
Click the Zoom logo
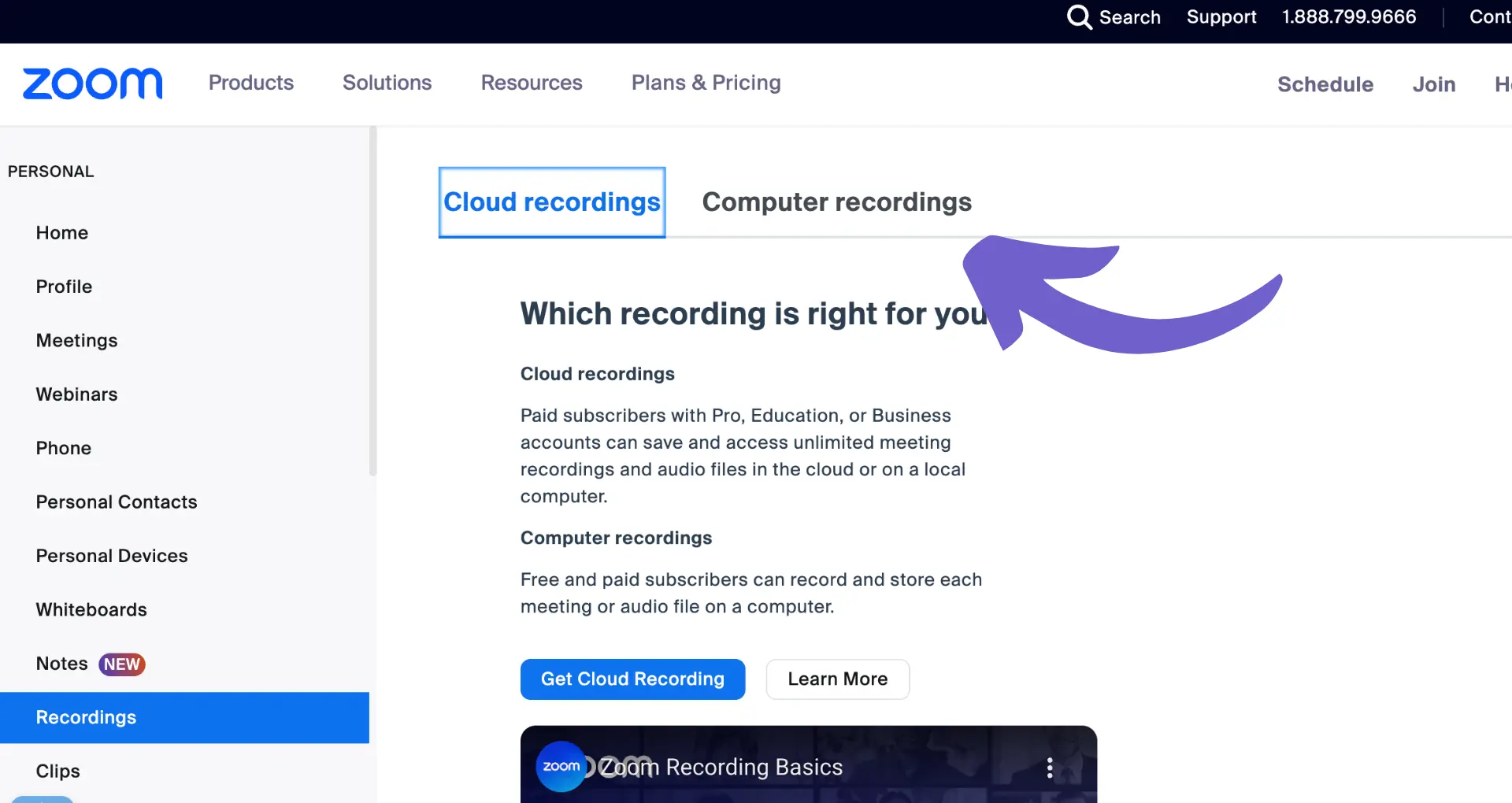pos(93,83)
